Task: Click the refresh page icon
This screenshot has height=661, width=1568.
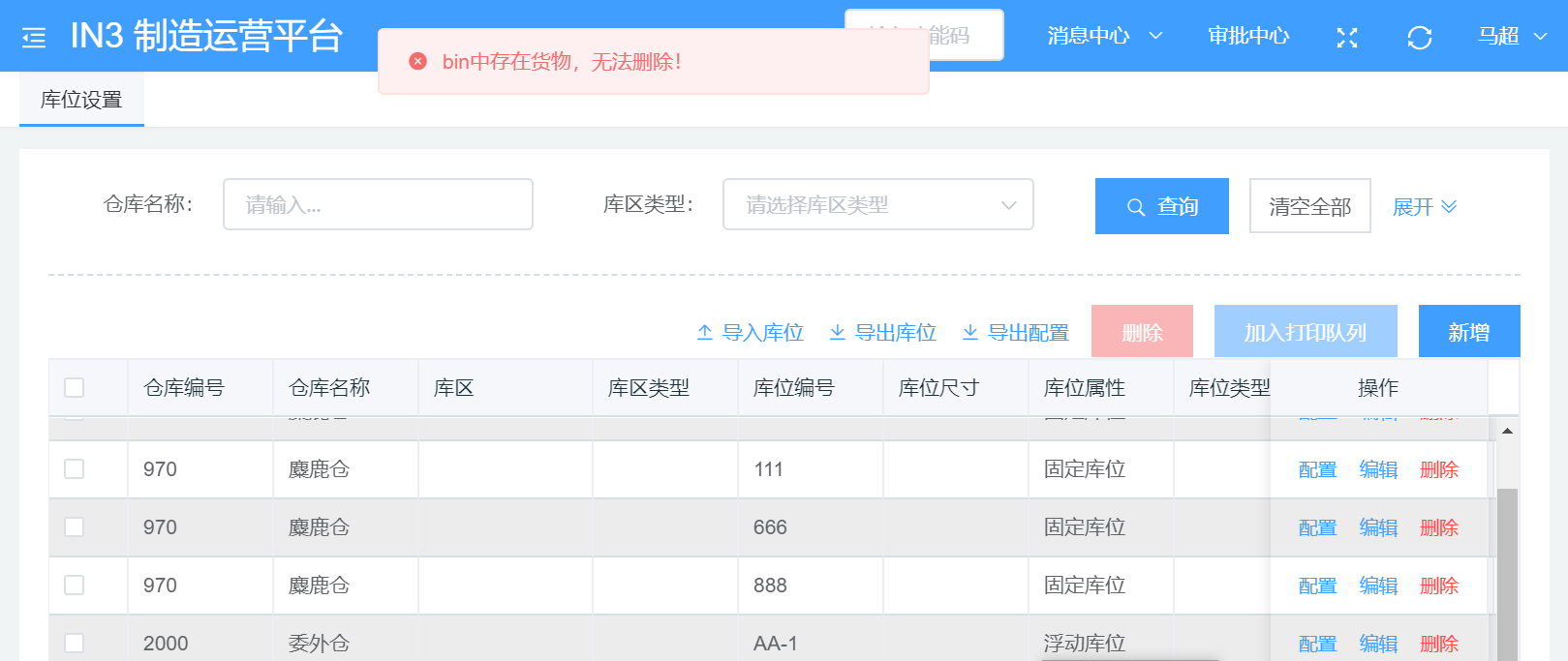Action: point(1419,38)
